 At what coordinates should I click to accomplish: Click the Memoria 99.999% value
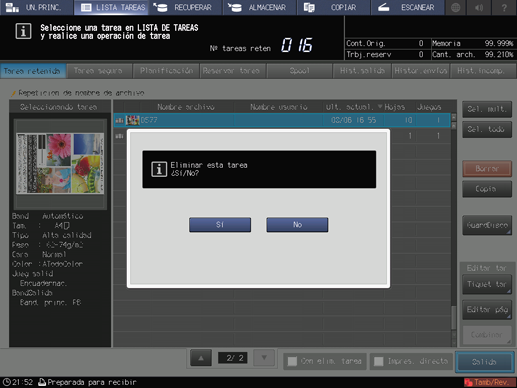click(499, 43)
